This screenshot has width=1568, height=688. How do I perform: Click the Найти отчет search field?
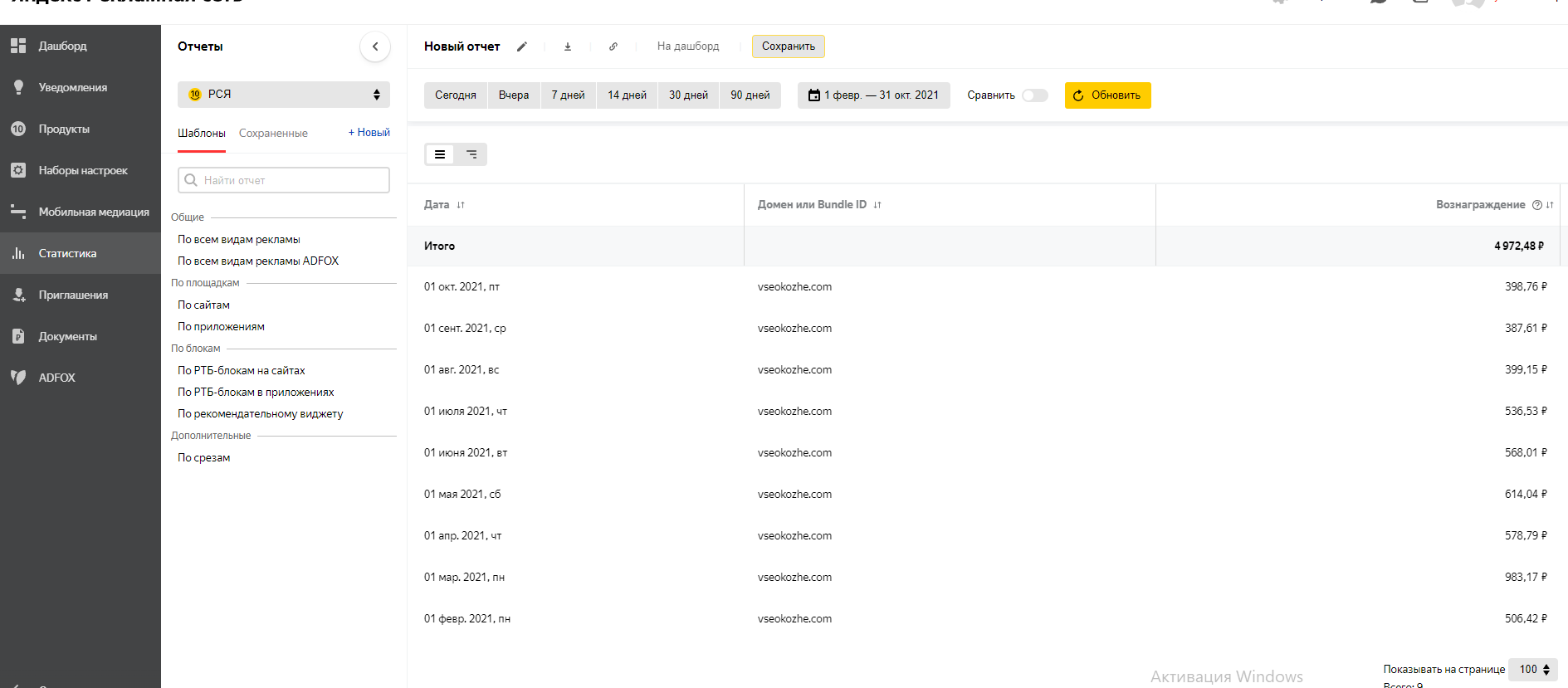tap(284, 180)
